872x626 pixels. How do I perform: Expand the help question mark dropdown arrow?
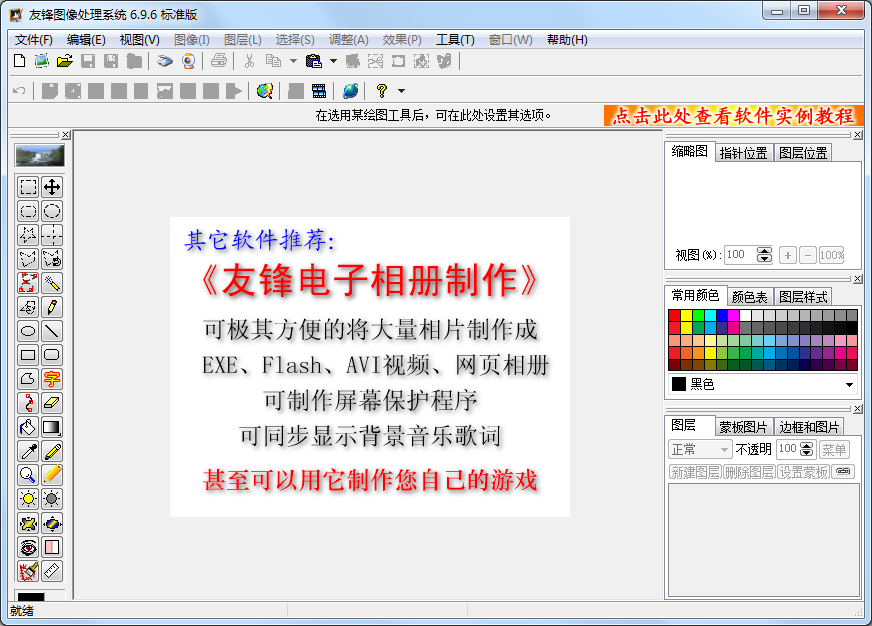click(x=400, y=91)
